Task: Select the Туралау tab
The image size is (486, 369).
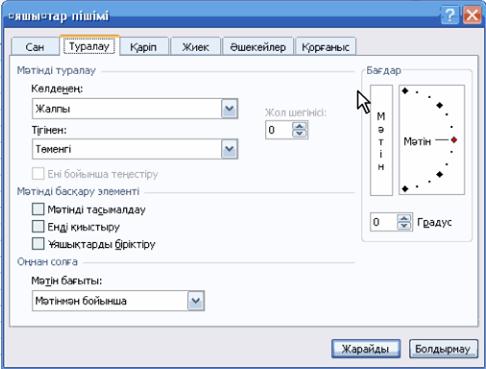Action: tap(89, 46)
